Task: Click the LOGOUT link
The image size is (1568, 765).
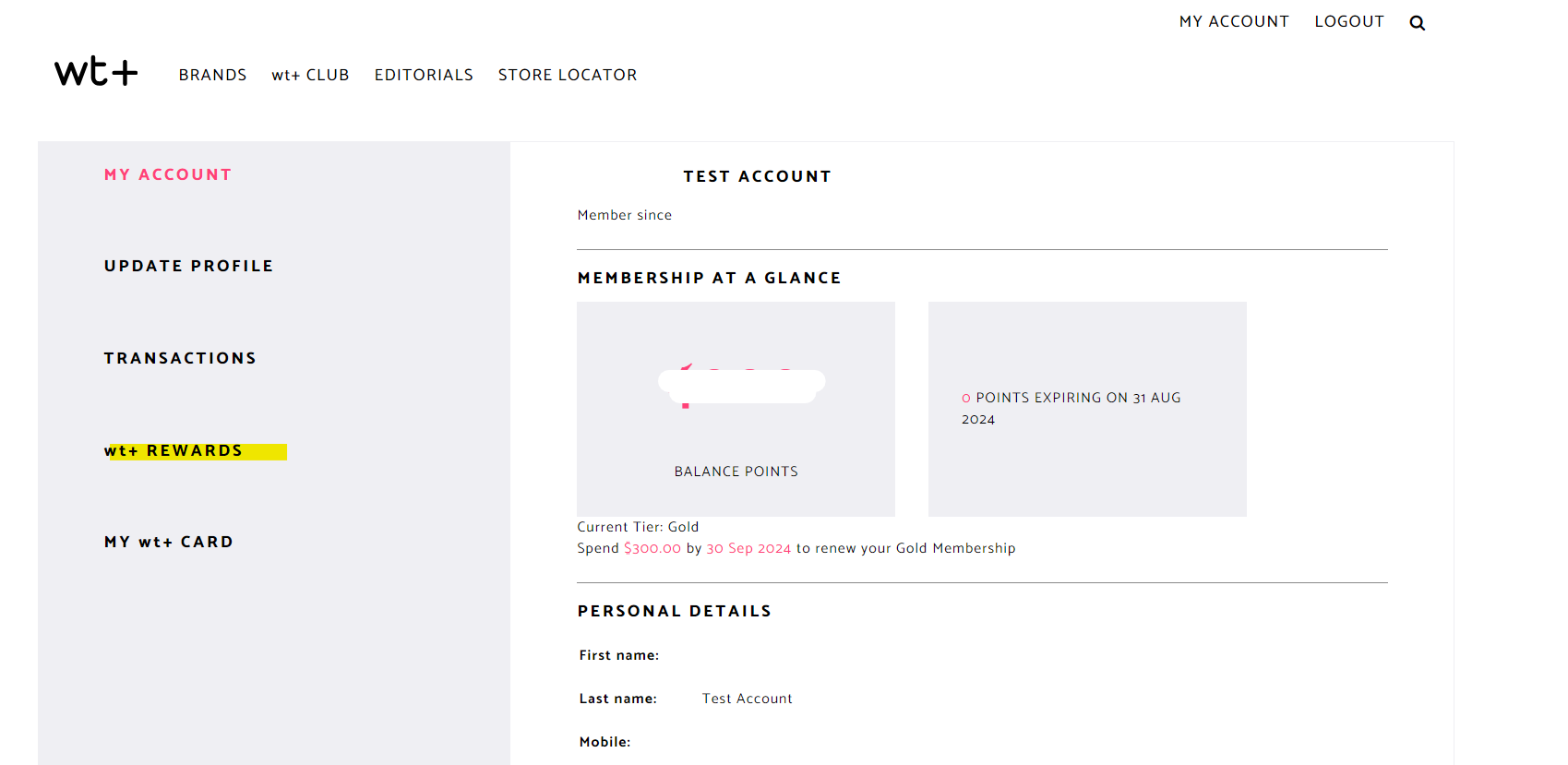Action: click(1349, 21)
